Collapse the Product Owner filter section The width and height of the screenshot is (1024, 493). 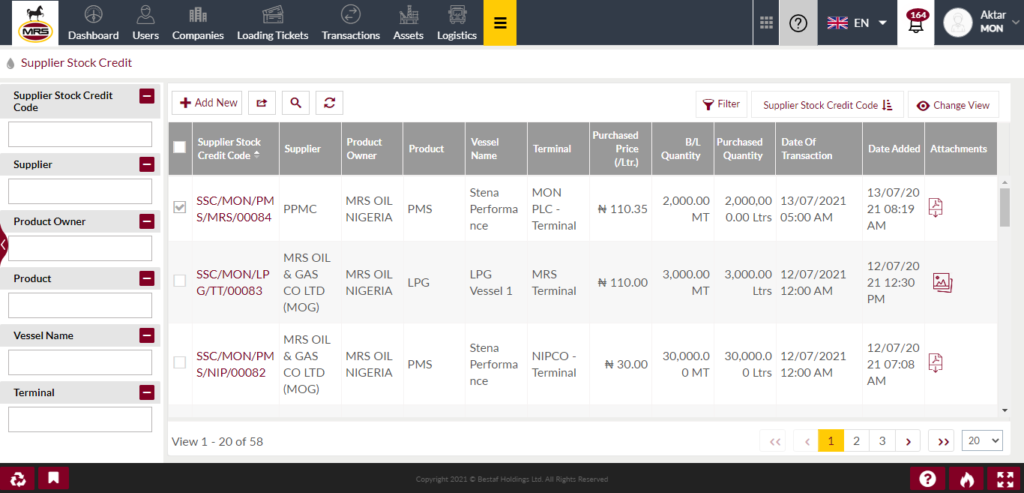tap(147, 222)
